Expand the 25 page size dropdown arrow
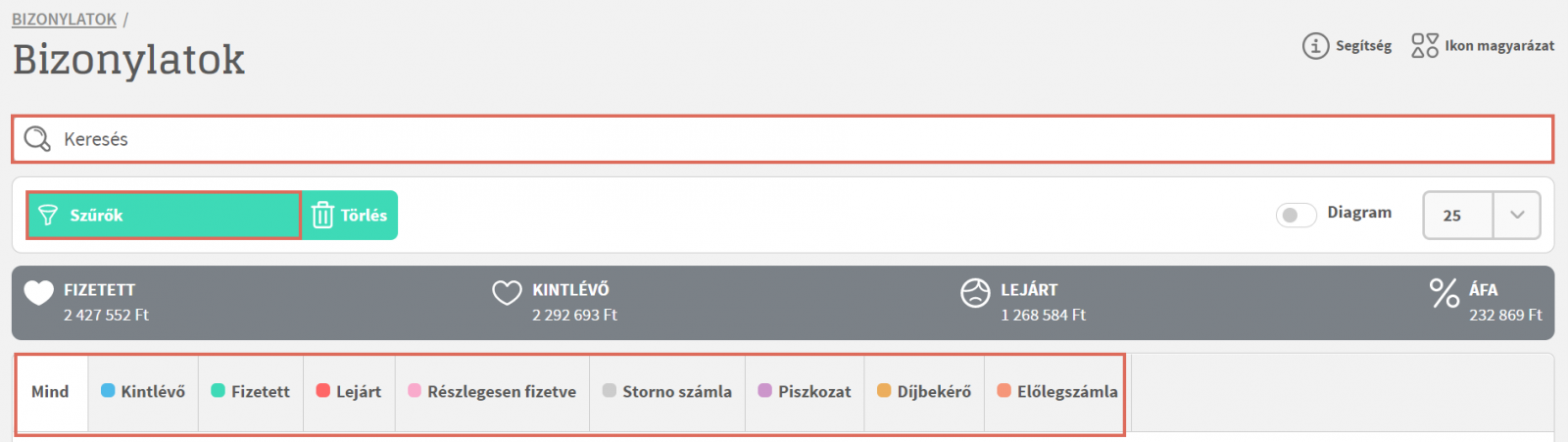 point(1517,215)
